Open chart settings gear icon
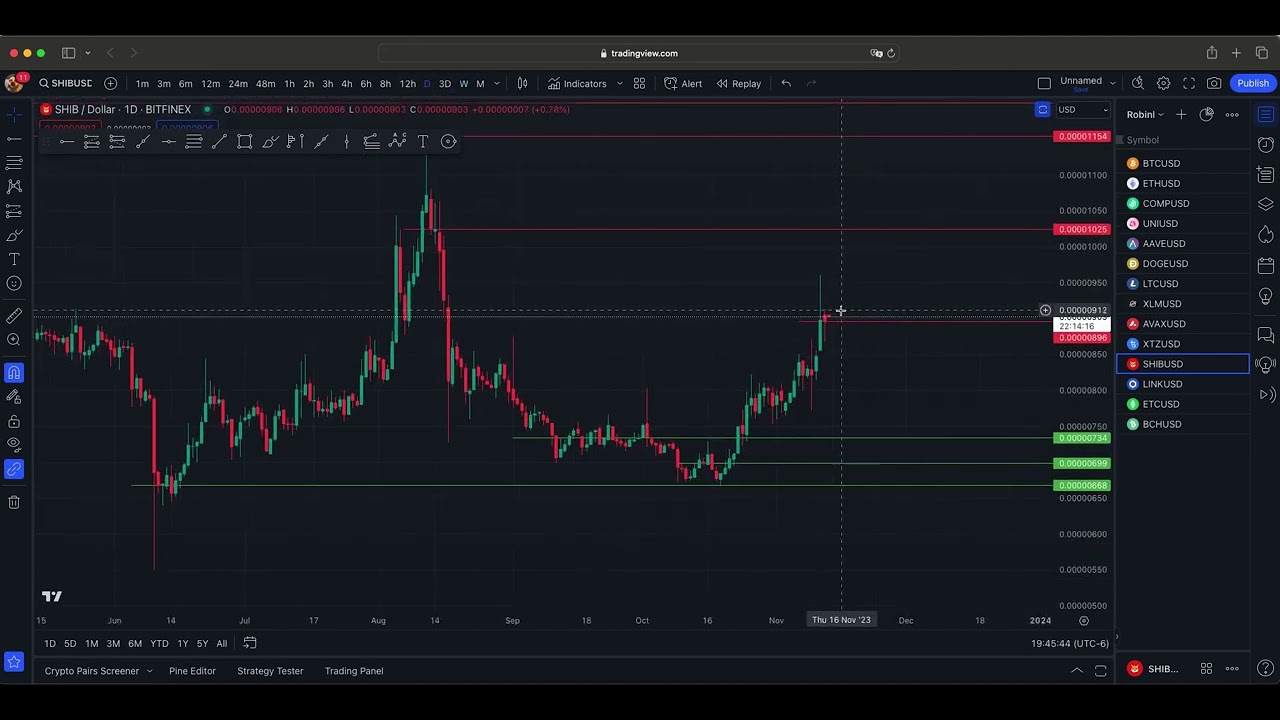 1163,84
